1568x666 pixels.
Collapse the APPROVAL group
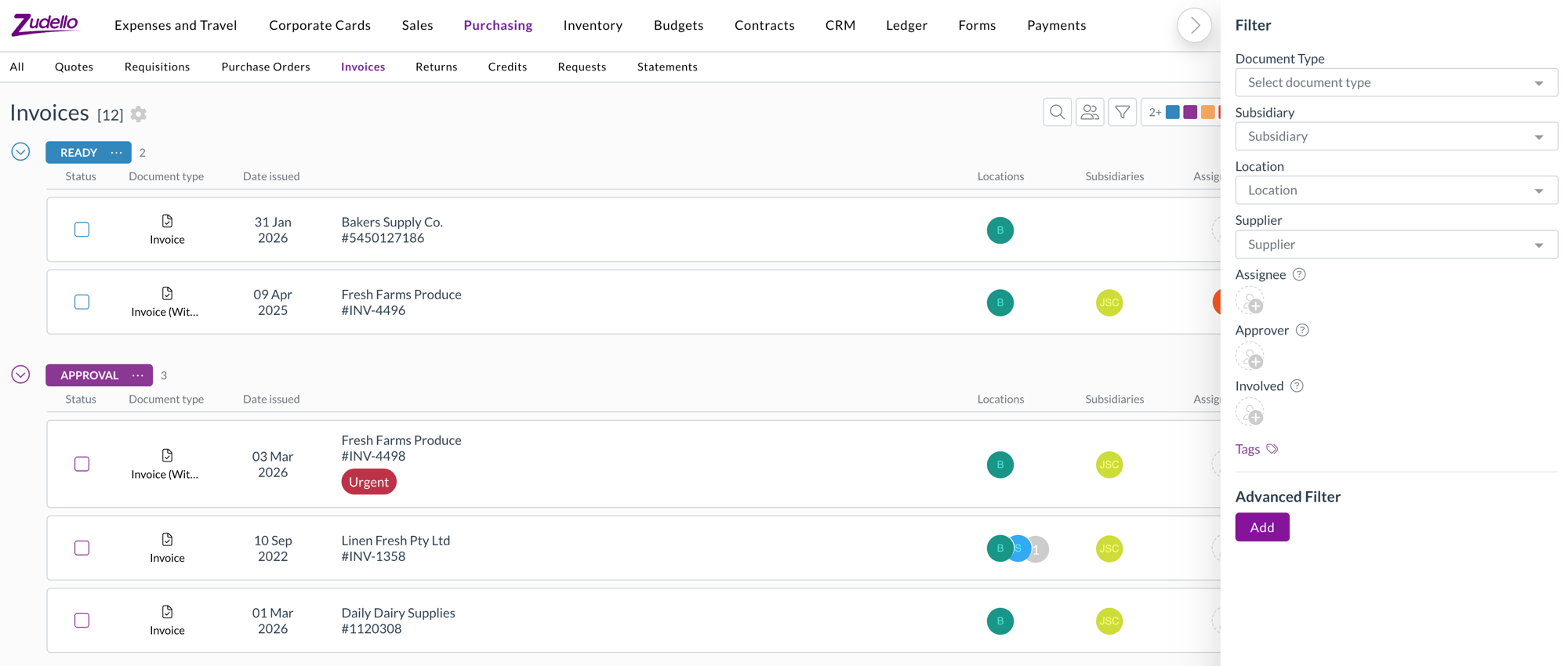20,375
